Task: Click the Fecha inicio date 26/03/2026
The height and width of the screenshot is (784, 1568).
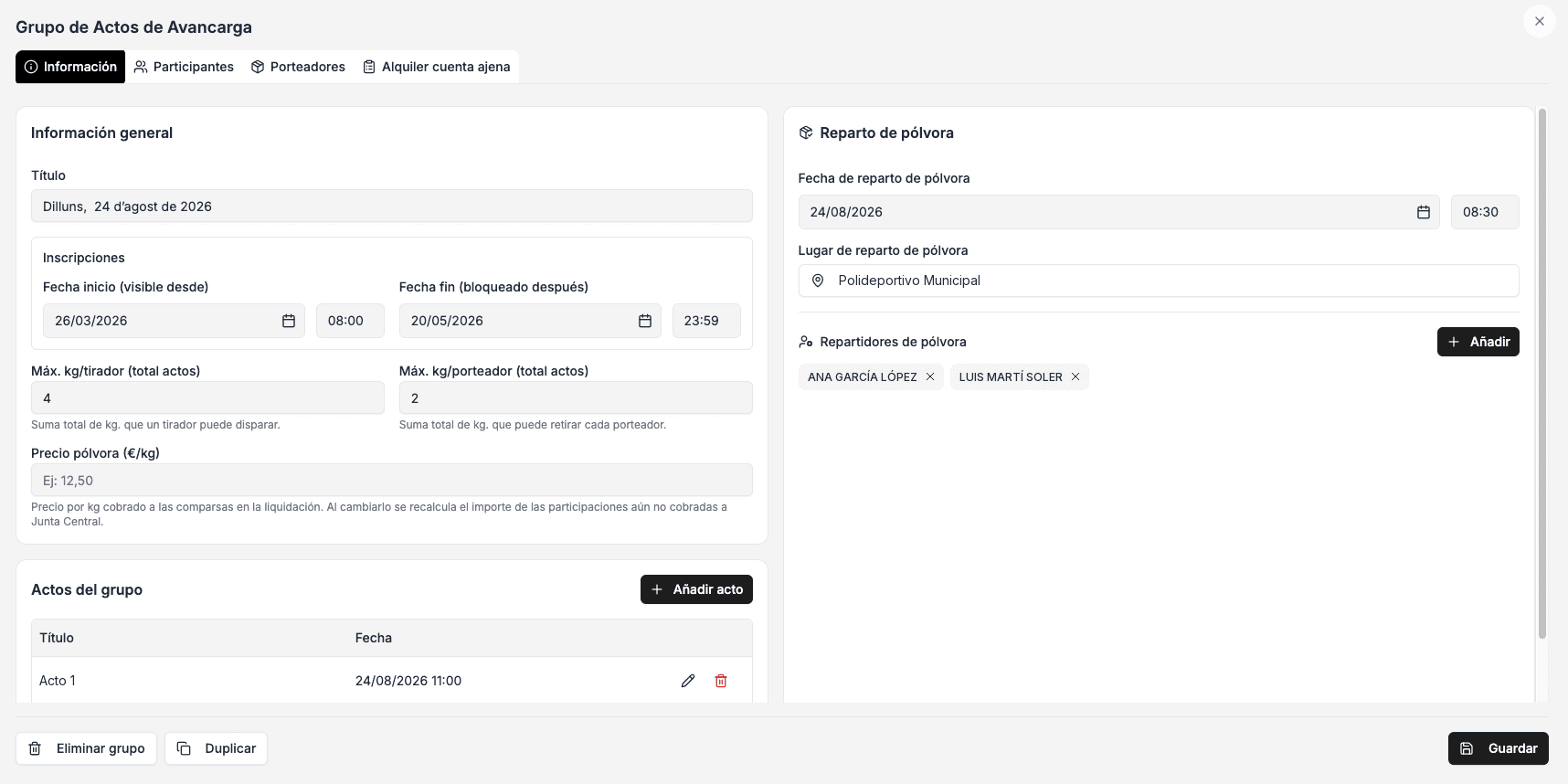Action: 174,321
